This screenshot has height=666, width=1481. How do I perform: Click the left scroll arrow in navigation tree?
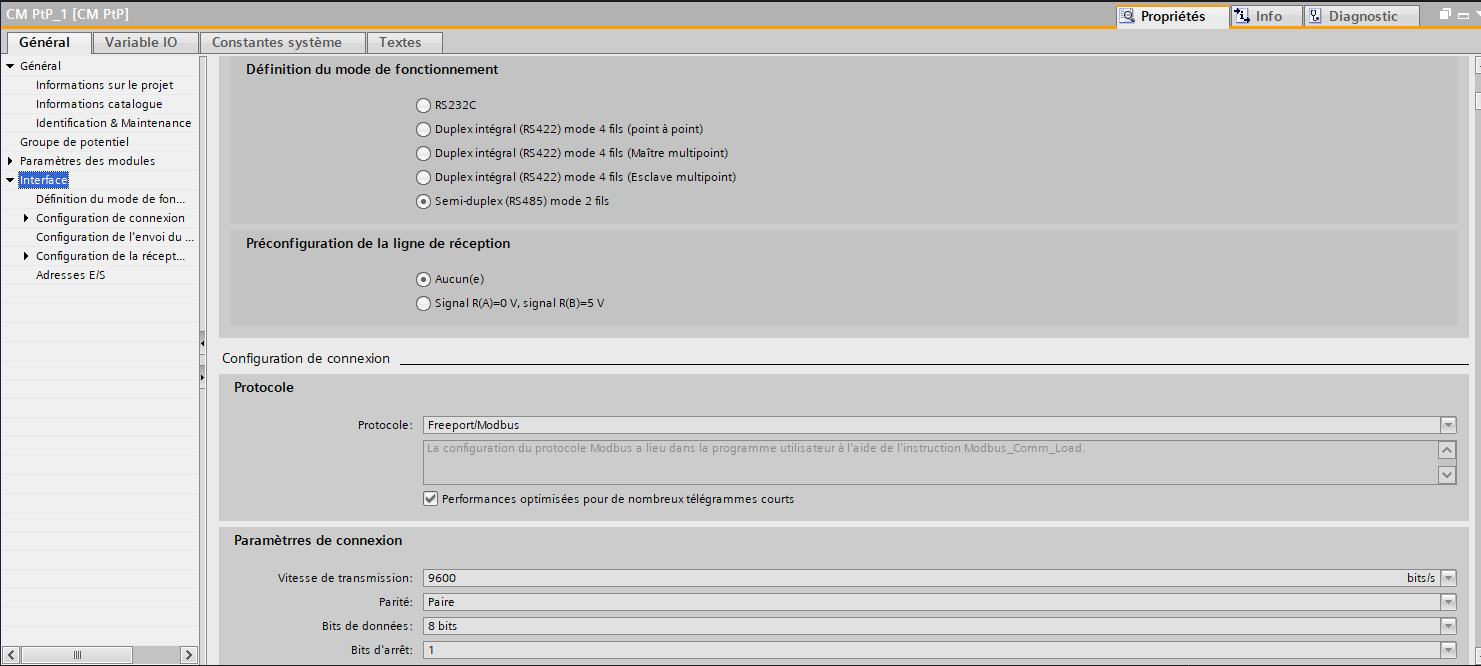[x=10, y=655]
